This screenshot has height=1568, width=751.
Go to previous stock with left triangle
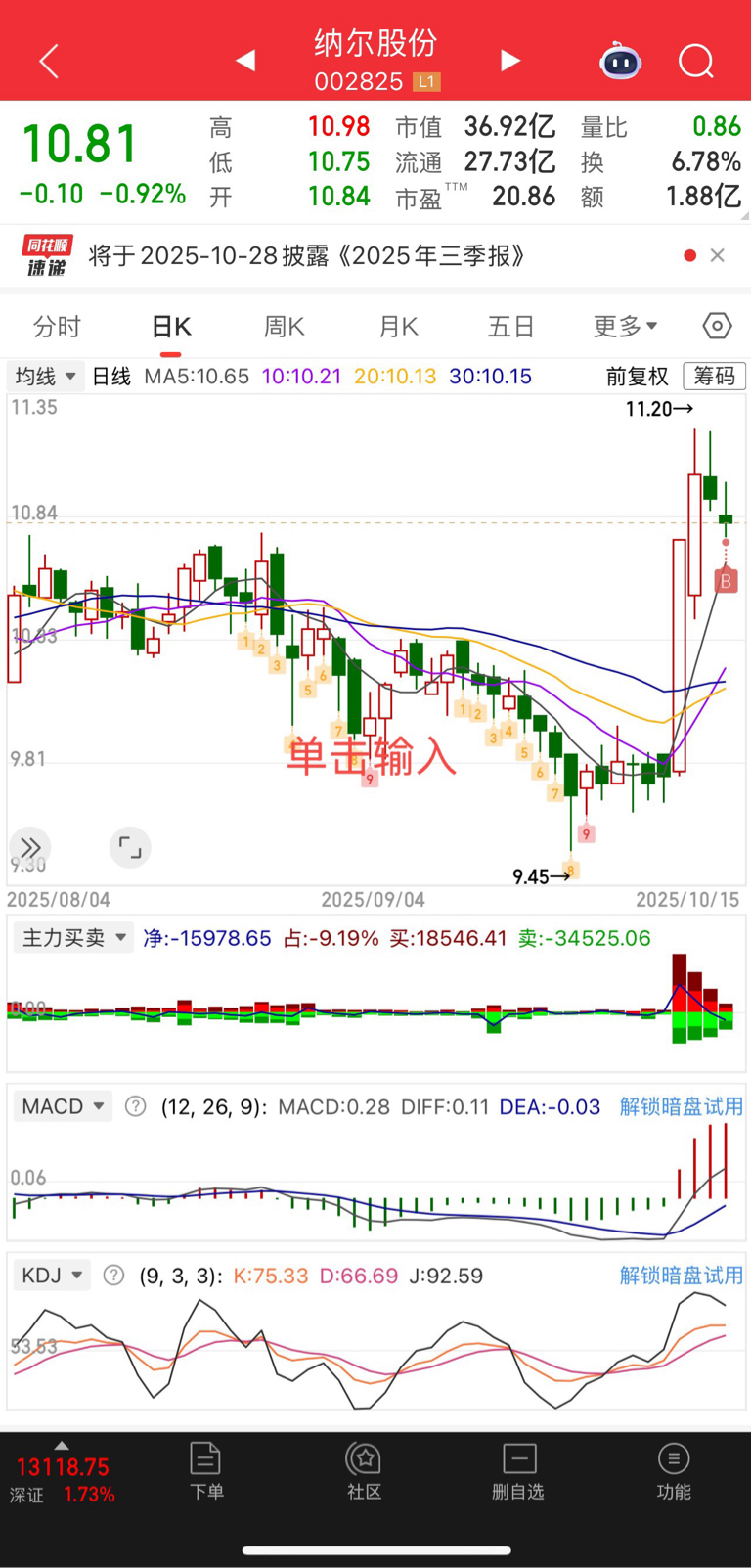point(245,61)
